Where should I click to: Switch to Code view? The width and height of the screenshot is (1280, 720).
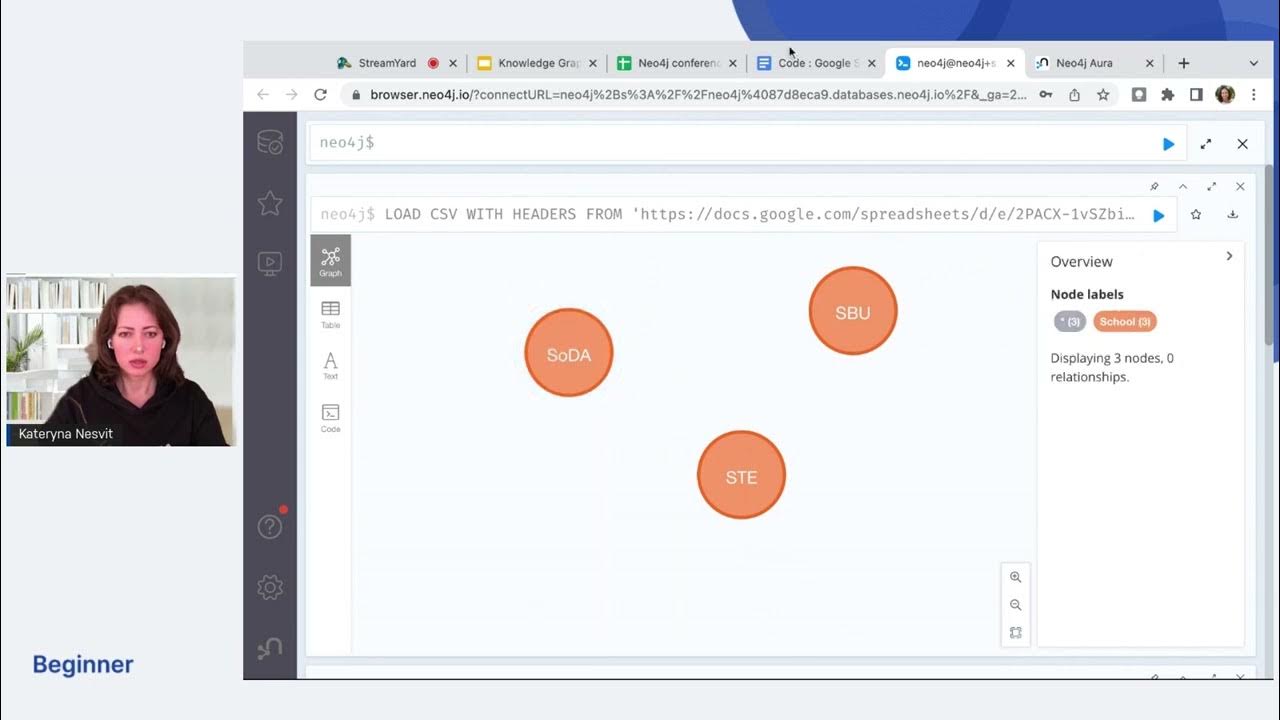pyautogui.click(x=330, y=418)
